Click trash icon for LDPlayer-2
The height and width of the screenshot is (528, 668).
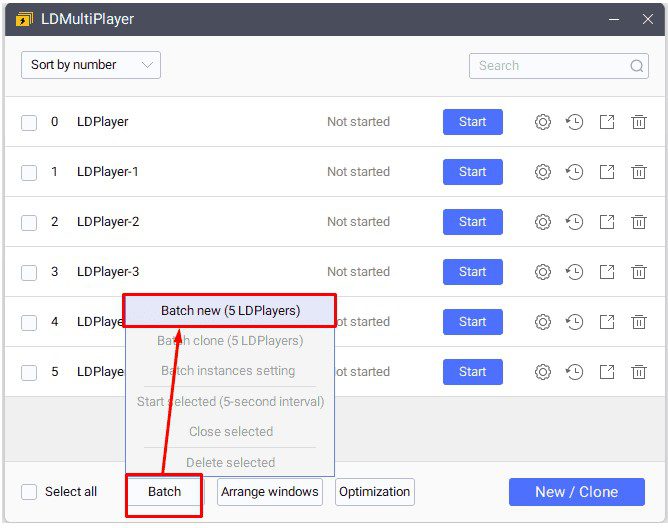639,222
